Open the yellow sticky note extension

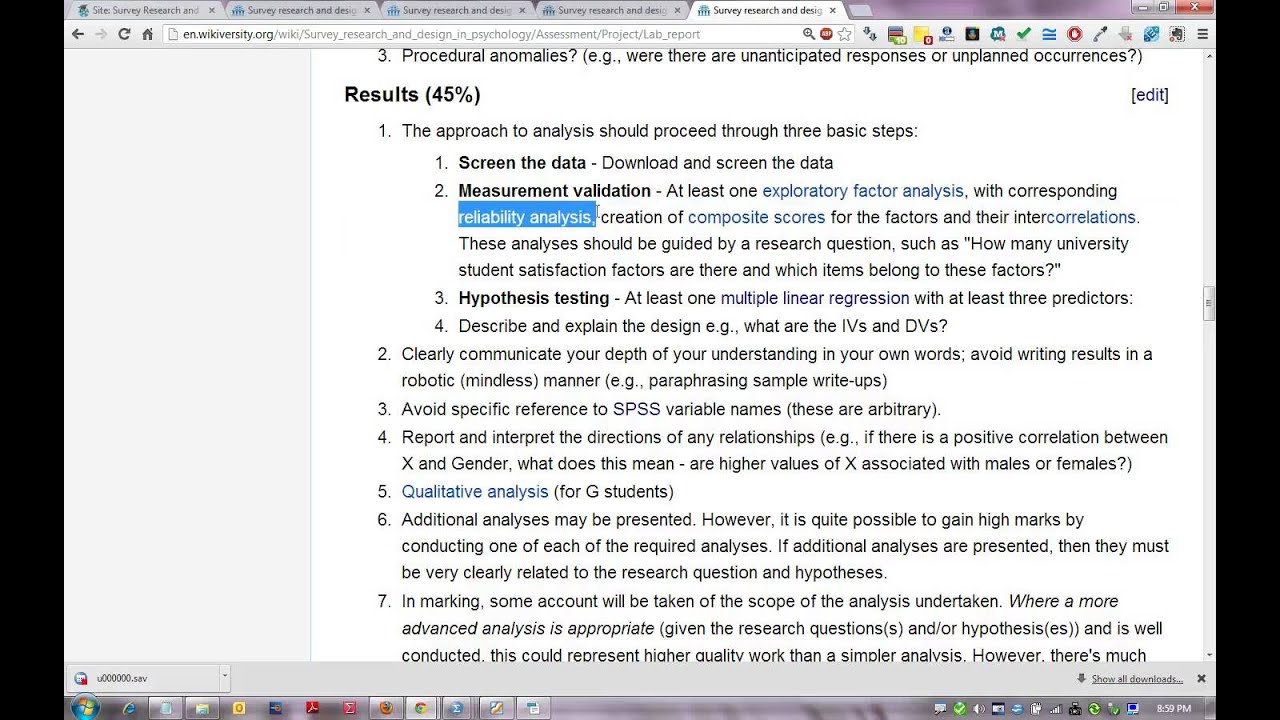pos(922,34)
